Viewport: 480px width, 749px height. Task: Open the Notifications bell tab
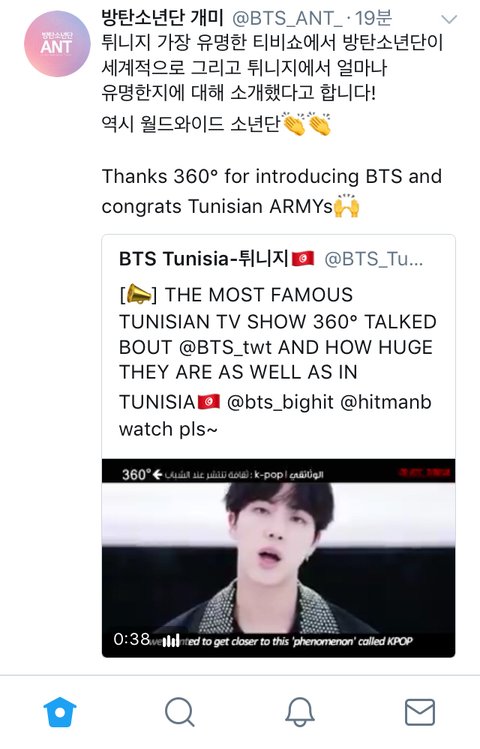click(x=299, y=712)
